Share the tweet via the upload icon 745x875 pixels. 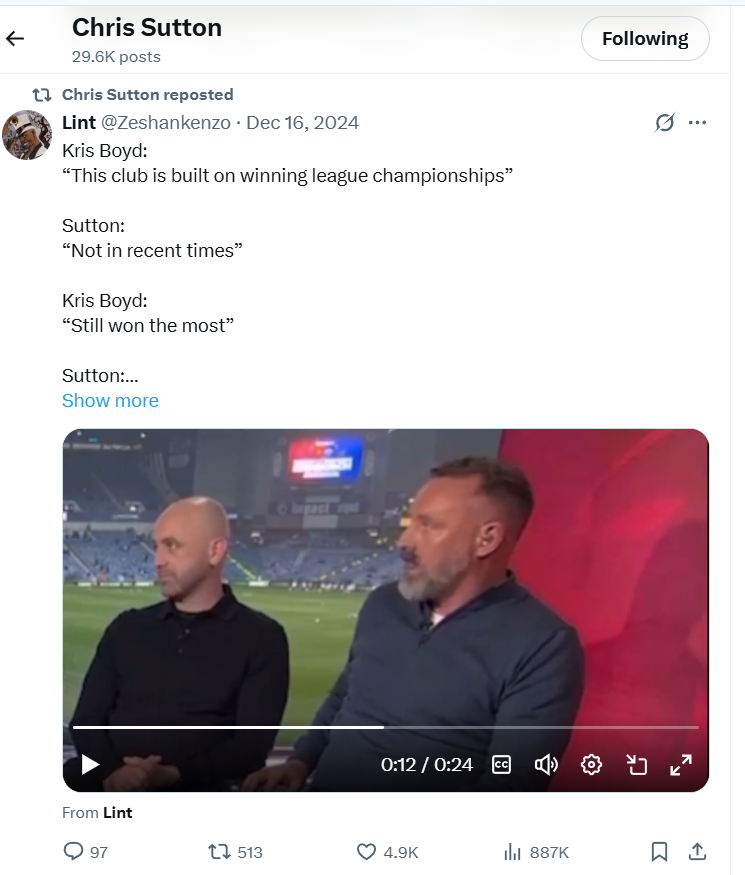pyautogui.click(x=697, y=852)
